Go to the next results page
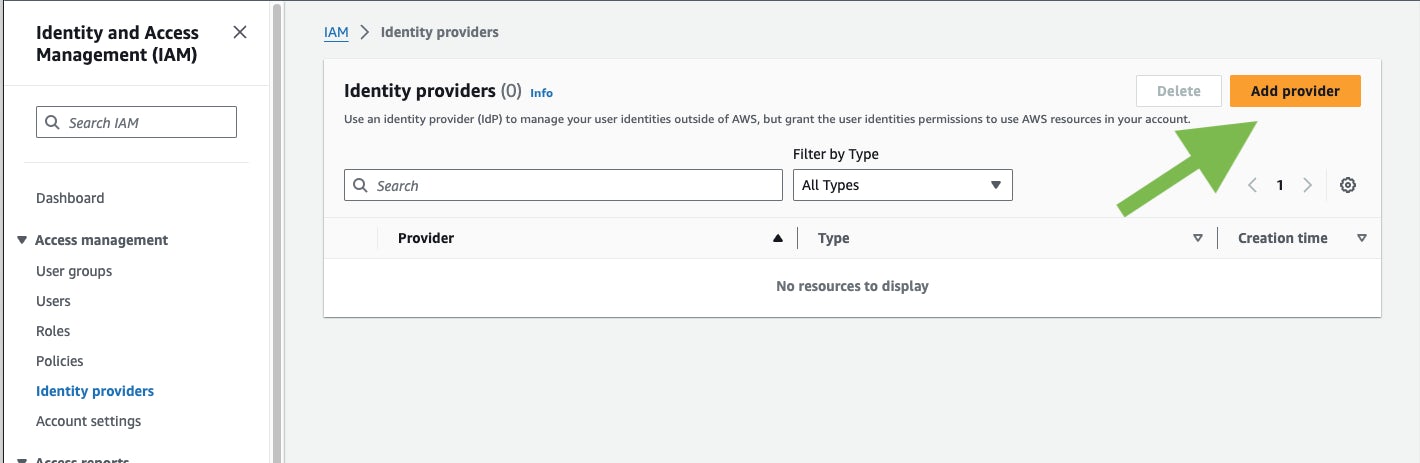The height and width of the screenshot is (463, 1420). [1307, 185]
